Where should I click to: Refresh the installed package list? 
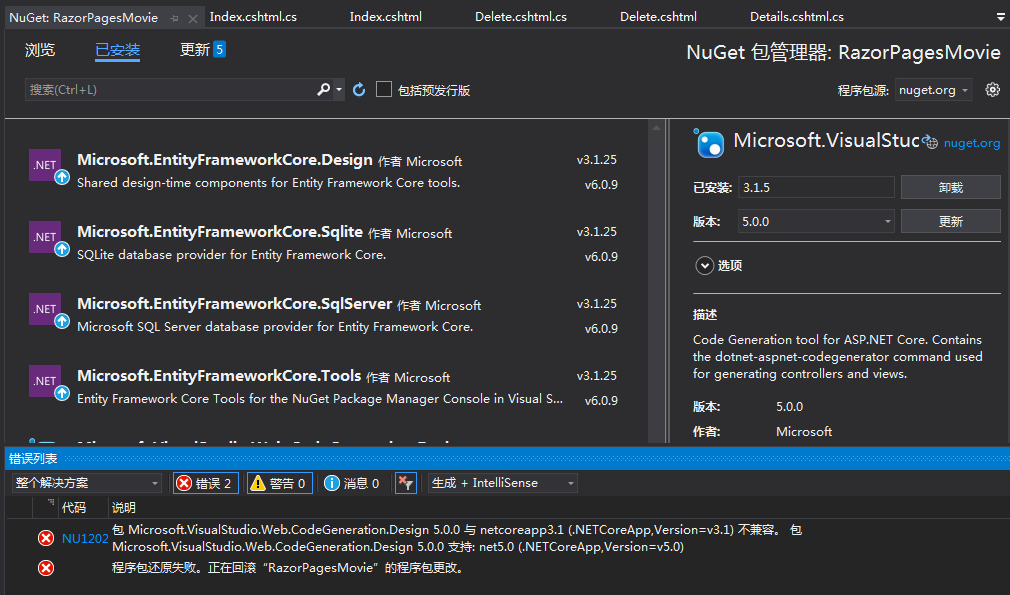pyautogui.click(x=359, y=90)
